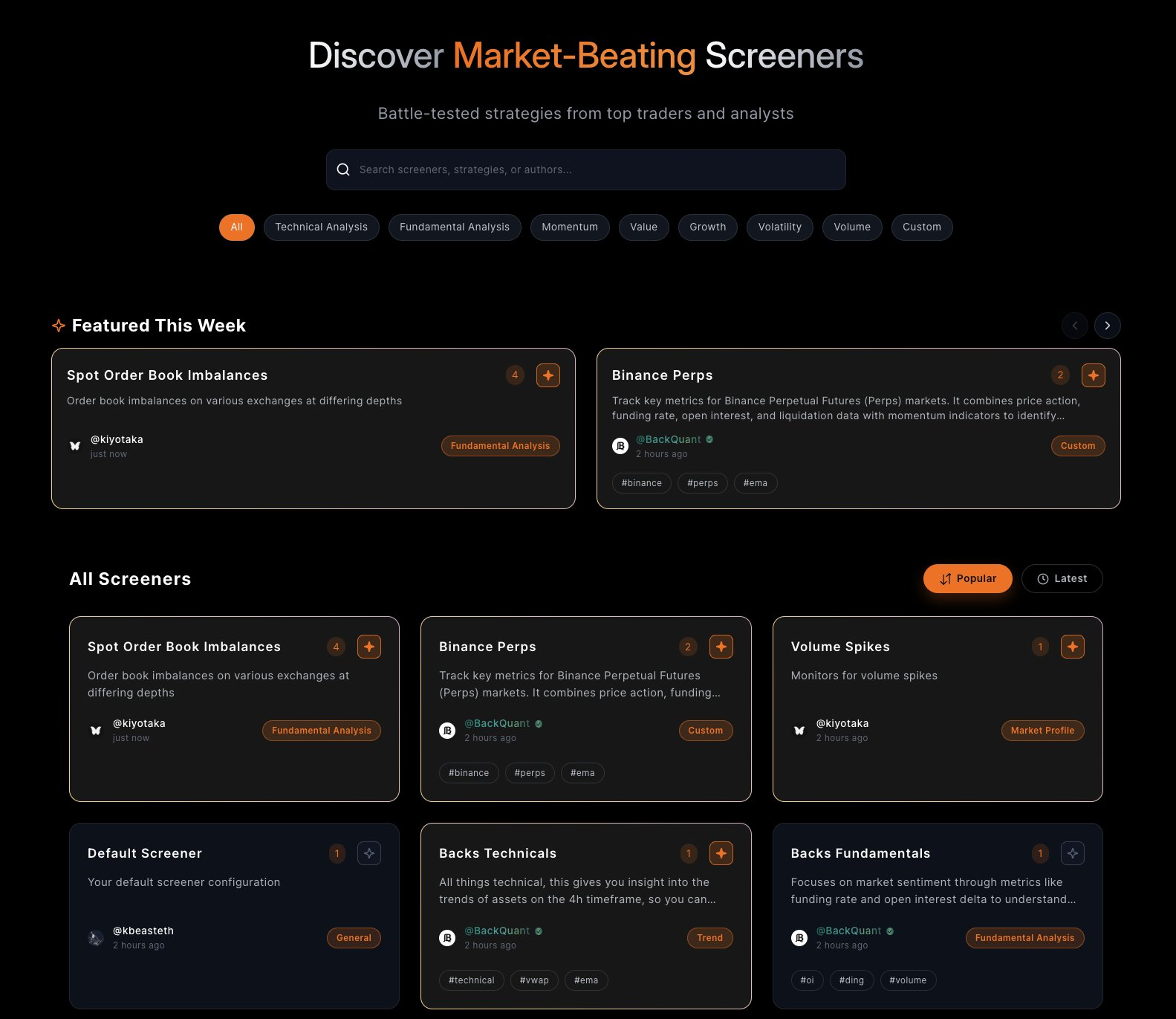This screenshot has width=1176, height=1019.
Task: Click the search magnifier icon
Action: point(343,169)
